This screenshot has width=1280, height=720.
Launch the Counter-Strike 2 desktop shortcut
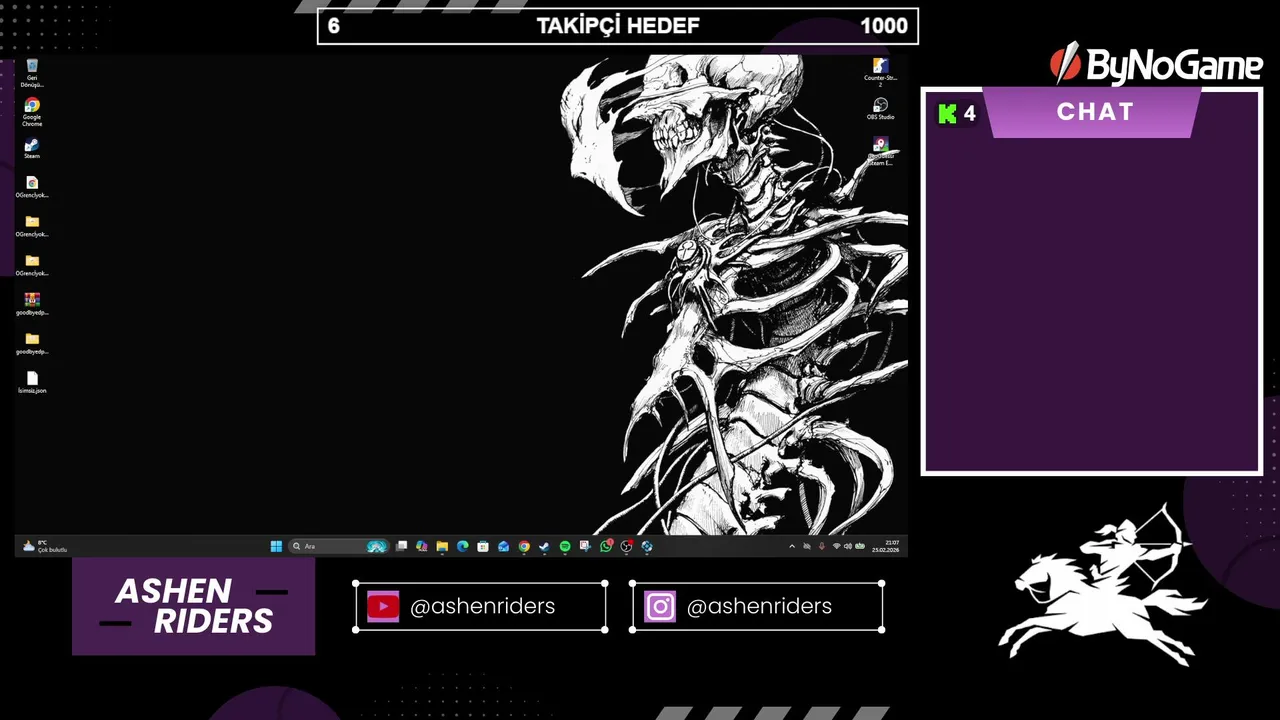coord(880,72)
